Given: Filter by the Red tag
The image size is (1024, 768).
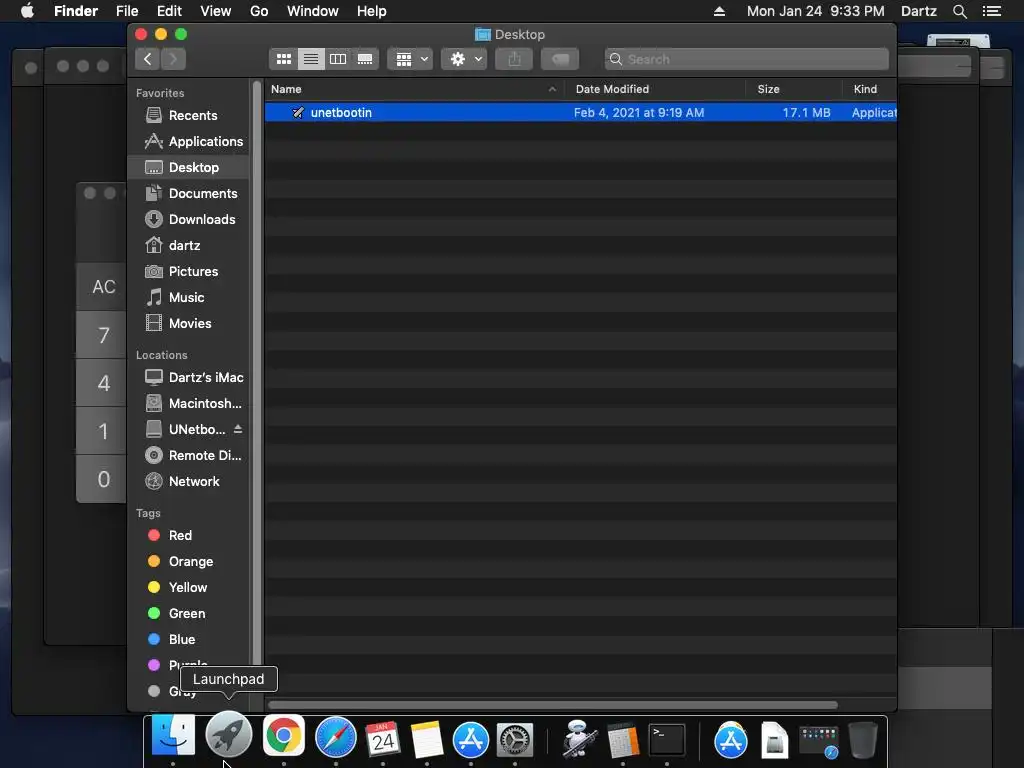Looking at the screenshot, I should pos(189,536).
